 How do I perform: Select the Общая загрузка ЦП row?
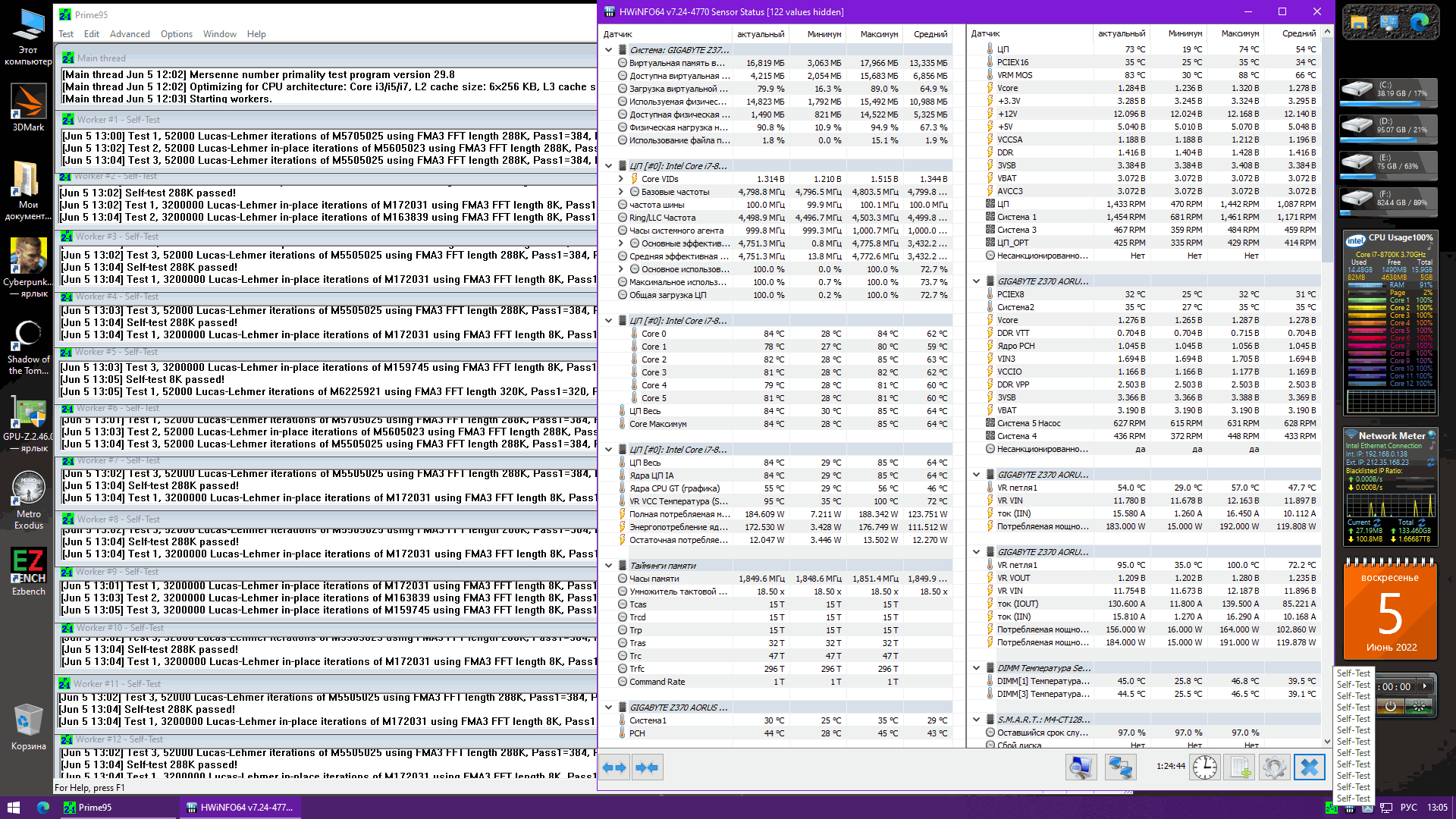point(777,295)
